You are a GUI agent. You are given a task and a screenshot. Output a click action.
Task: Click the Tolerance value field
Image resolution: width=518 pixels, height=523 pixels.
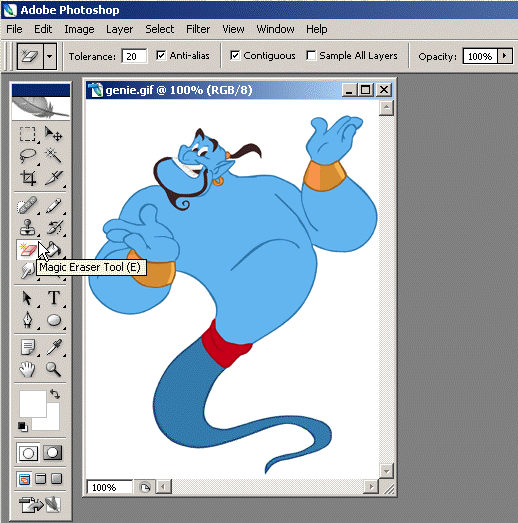134,56
